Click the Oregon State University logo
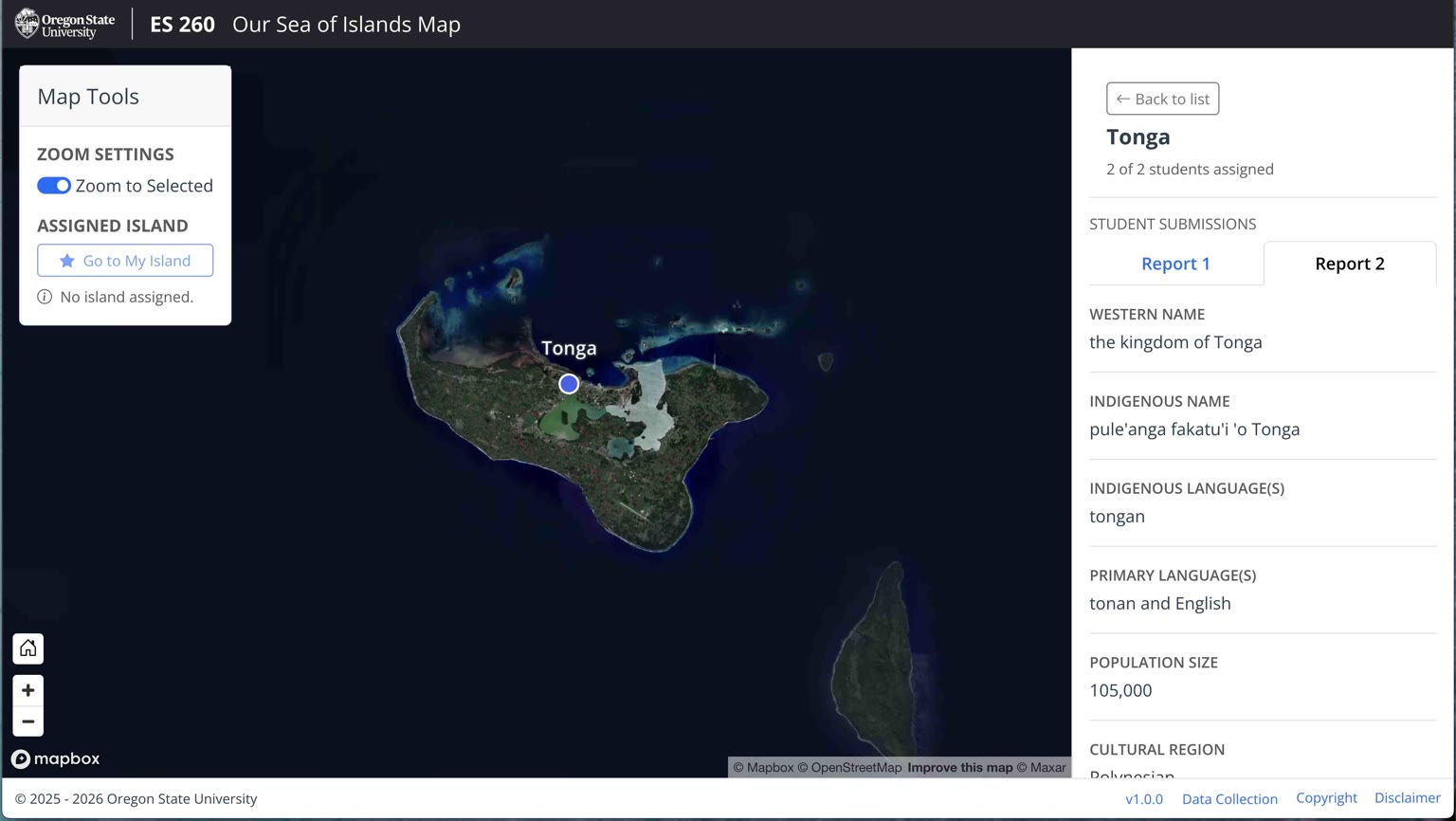The image size is (1456, 821). pos(64,24)
